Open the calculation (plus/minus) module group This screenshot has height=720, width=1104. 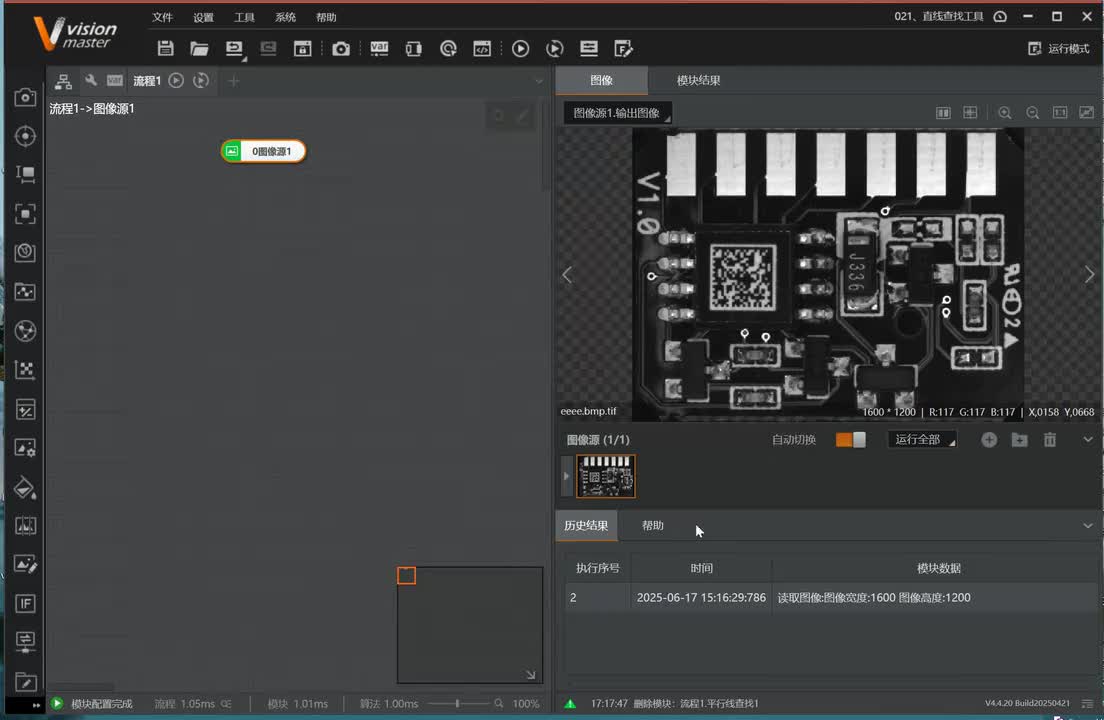coord(25,409)
